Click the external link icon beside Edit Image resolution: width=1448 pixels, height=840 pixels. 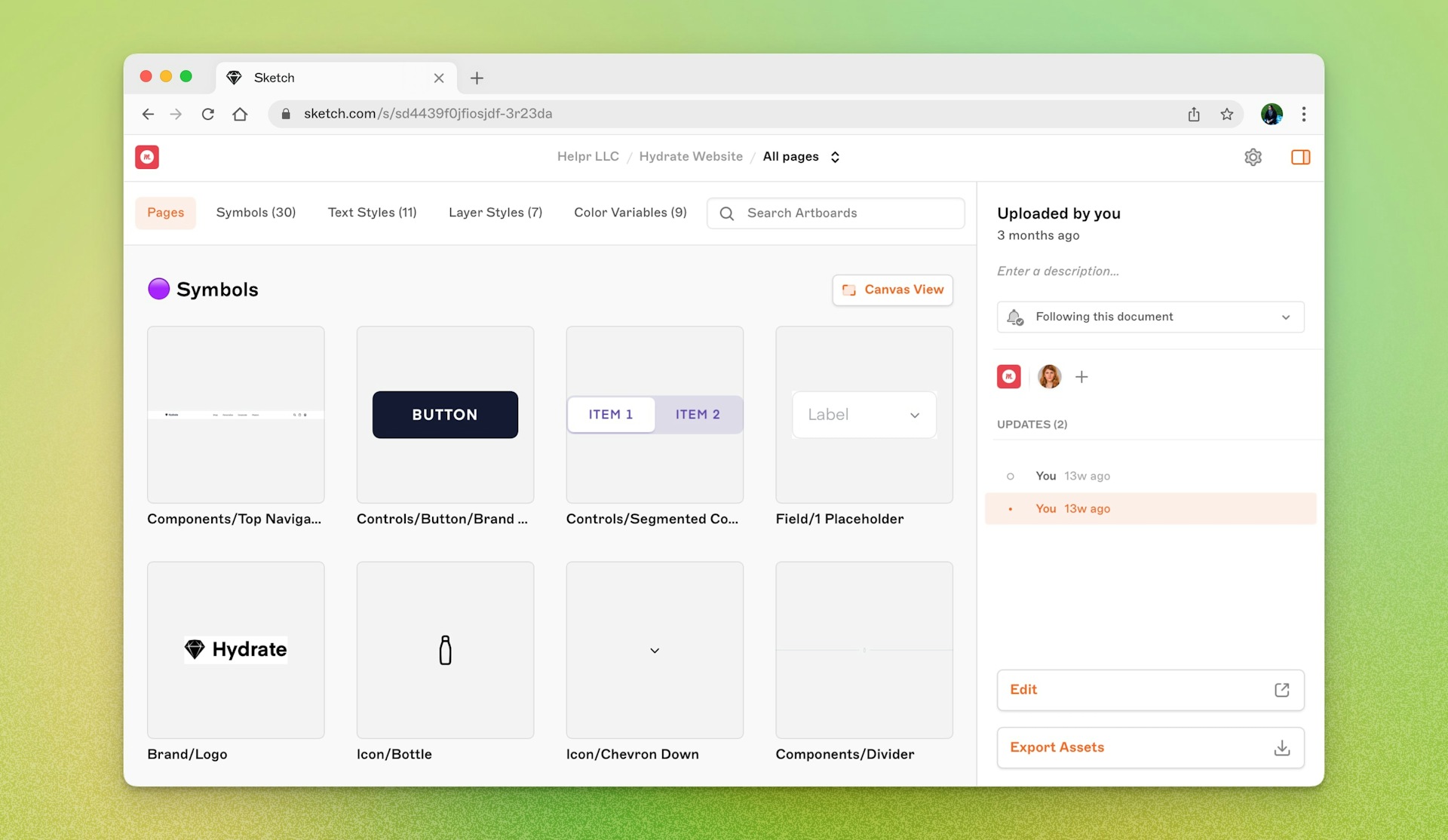[1281, 690]
